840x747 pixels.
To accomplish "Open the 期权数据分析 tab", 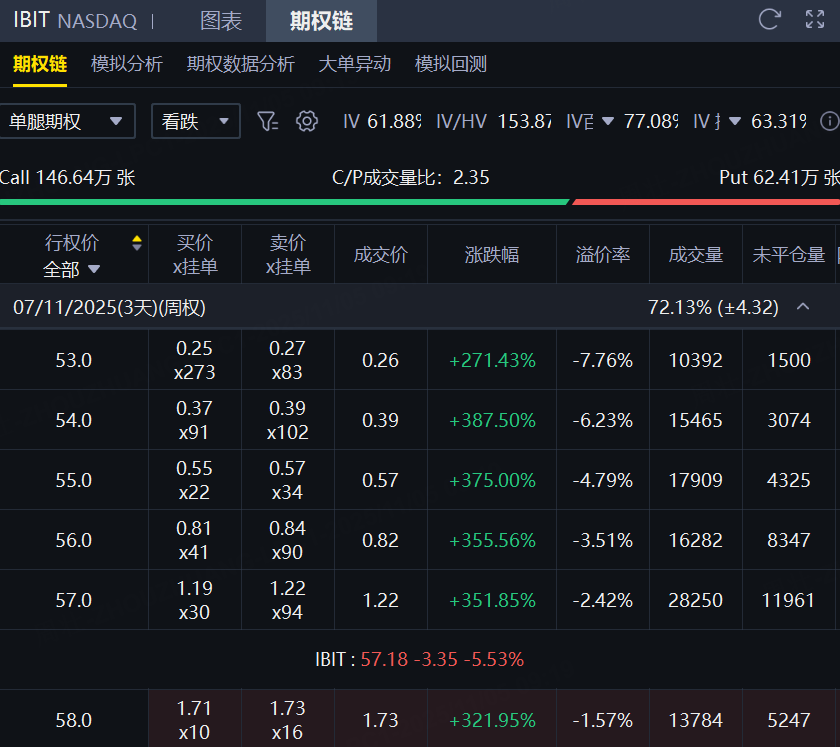I will pyautogui.click(x=241, y=64).
